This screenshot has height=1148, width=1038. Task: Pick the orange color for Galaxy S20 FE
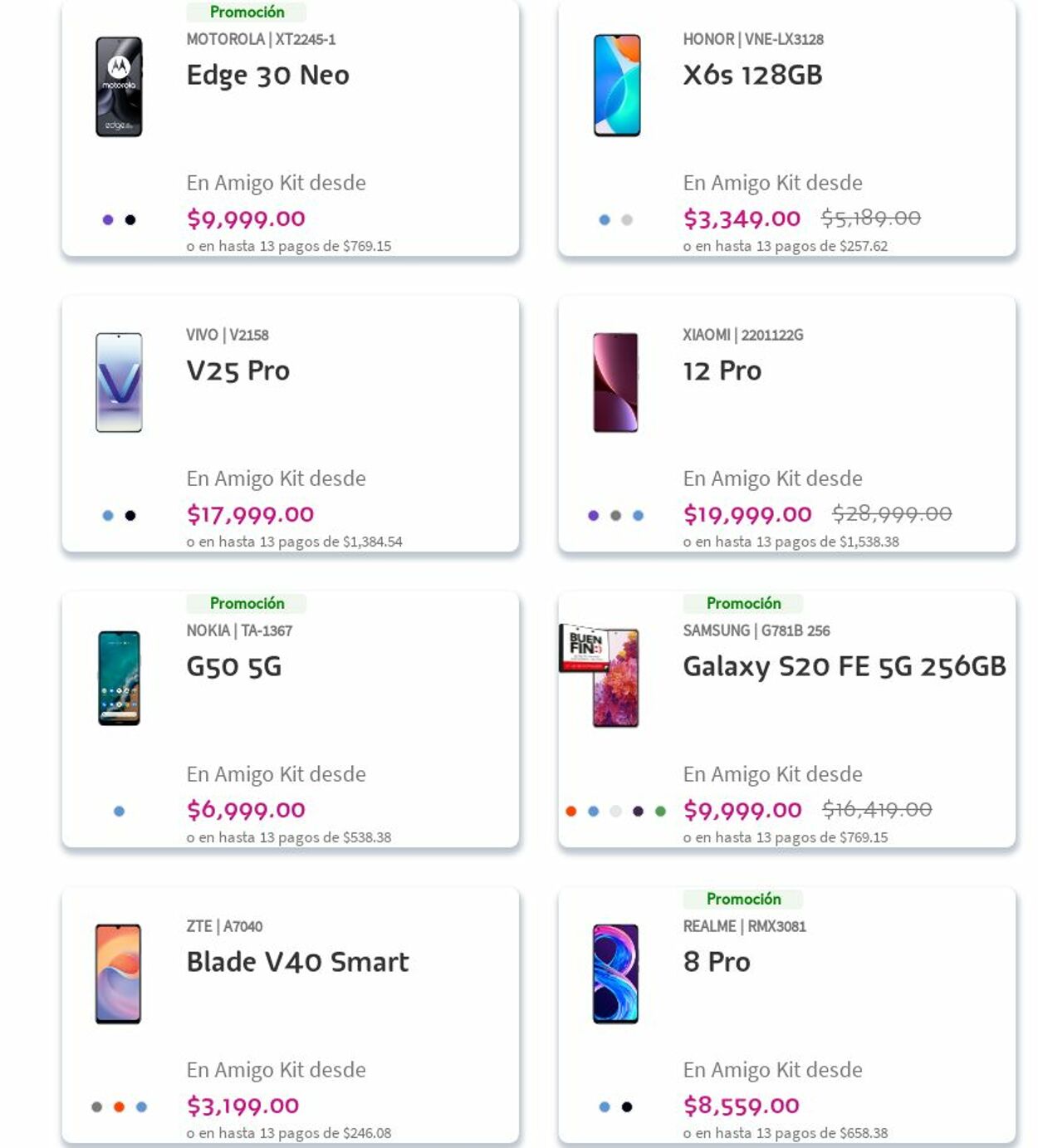pyautogui.click(x=571, y=812)
